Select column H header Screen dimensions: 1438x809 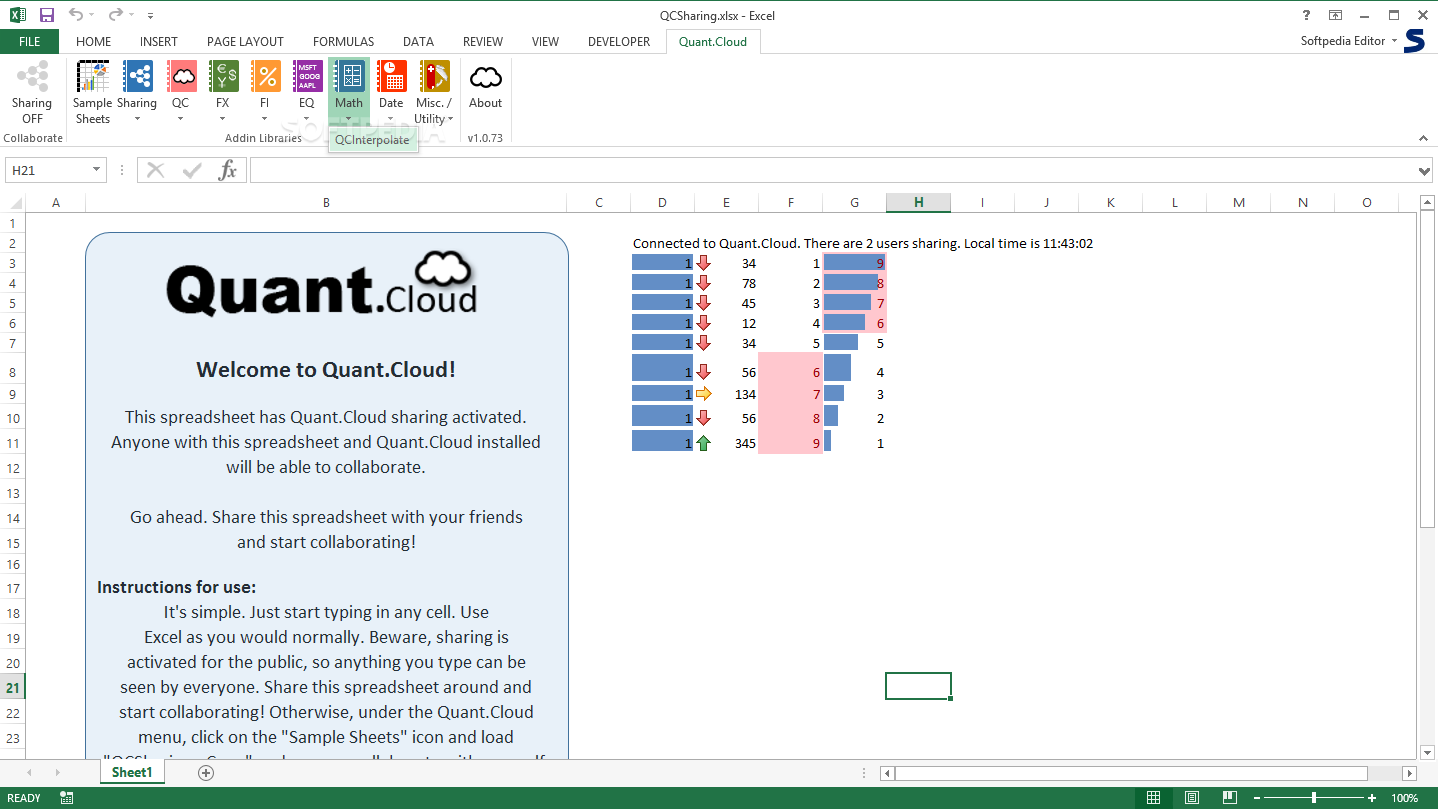(x=918, y=202)
